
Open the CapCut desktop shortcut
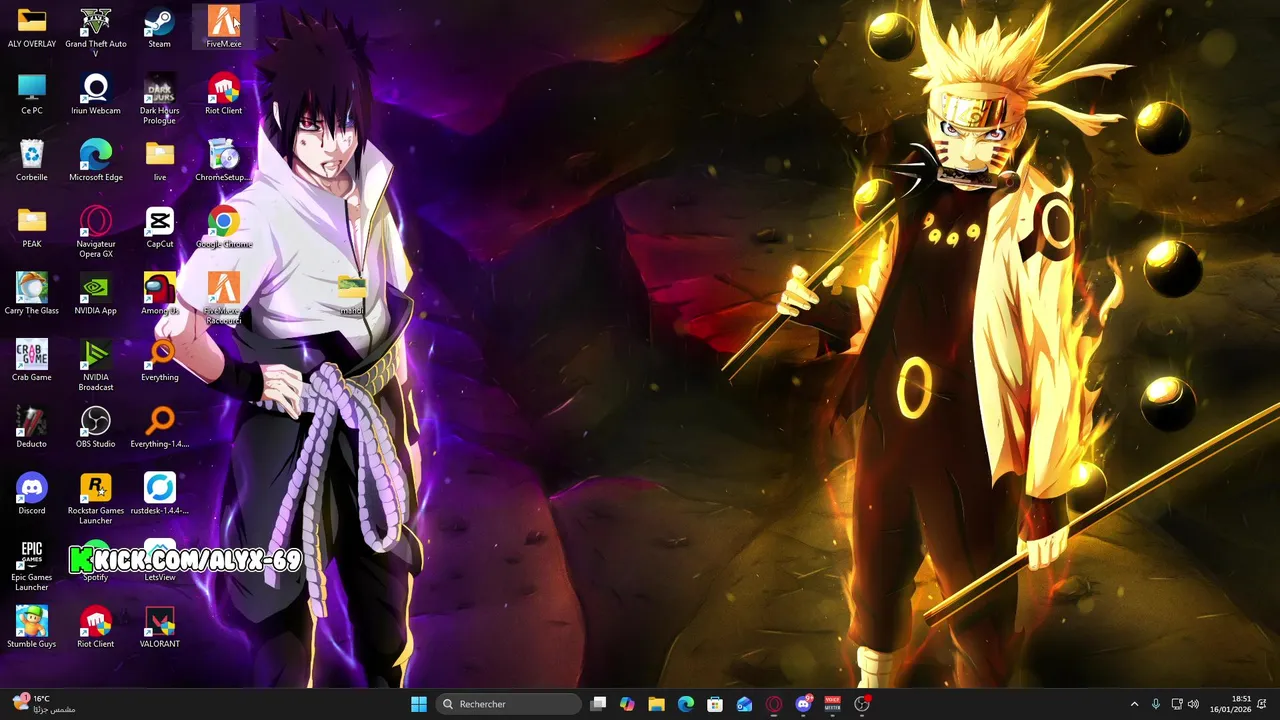pos(159,227)
